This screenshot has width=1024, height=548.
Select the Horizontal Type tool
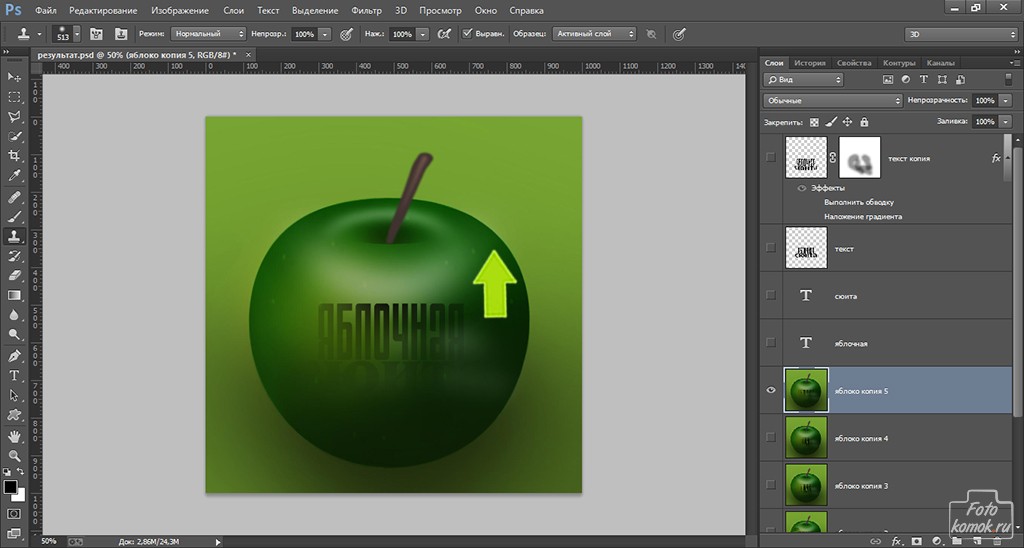14,376
